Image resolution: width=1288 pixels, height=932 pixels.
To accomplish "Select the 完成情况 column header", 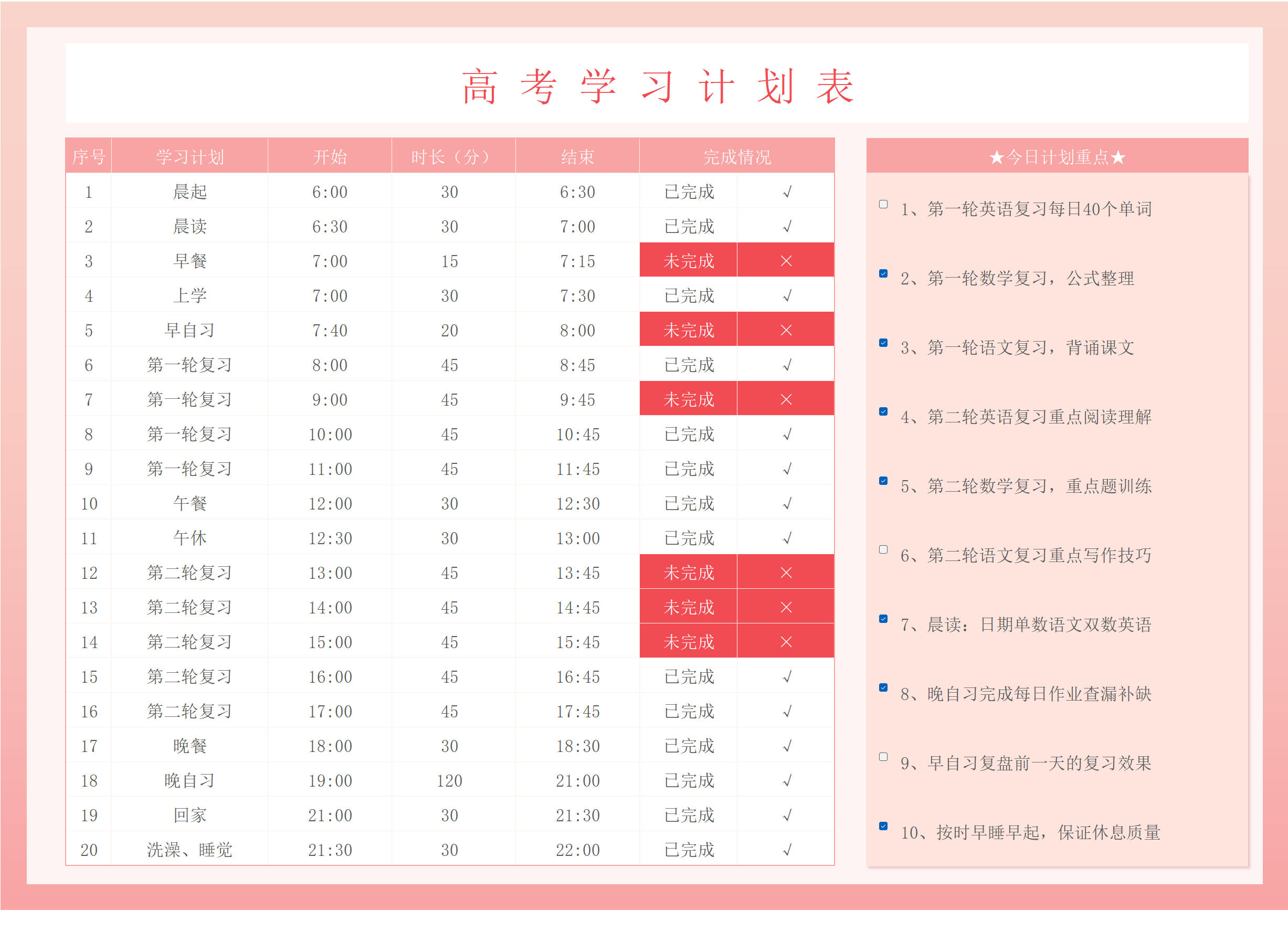I will [x=736, y=157].
